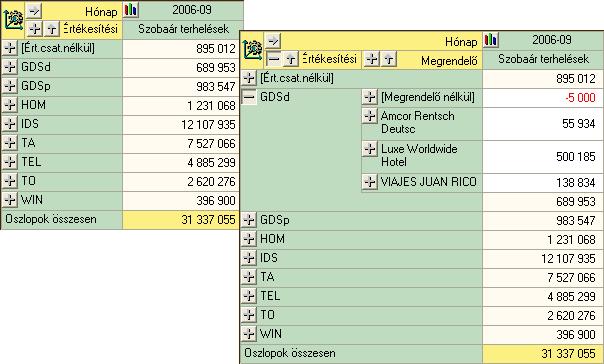Click the plus button before Megrendelő header
Screen dimensions: 604x364
pos(371,59)
